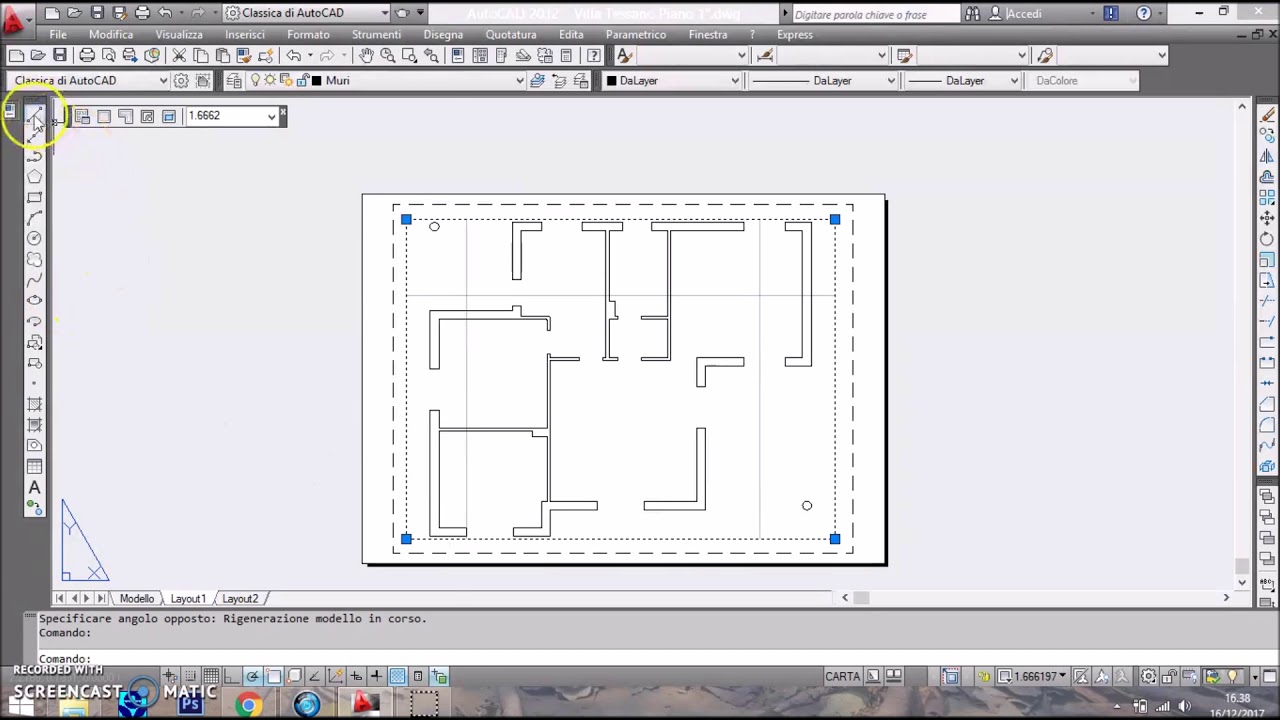This screenshot has height=720, width=1280.
Task: Click the binoculars search icon
Action: pos(972,13)
